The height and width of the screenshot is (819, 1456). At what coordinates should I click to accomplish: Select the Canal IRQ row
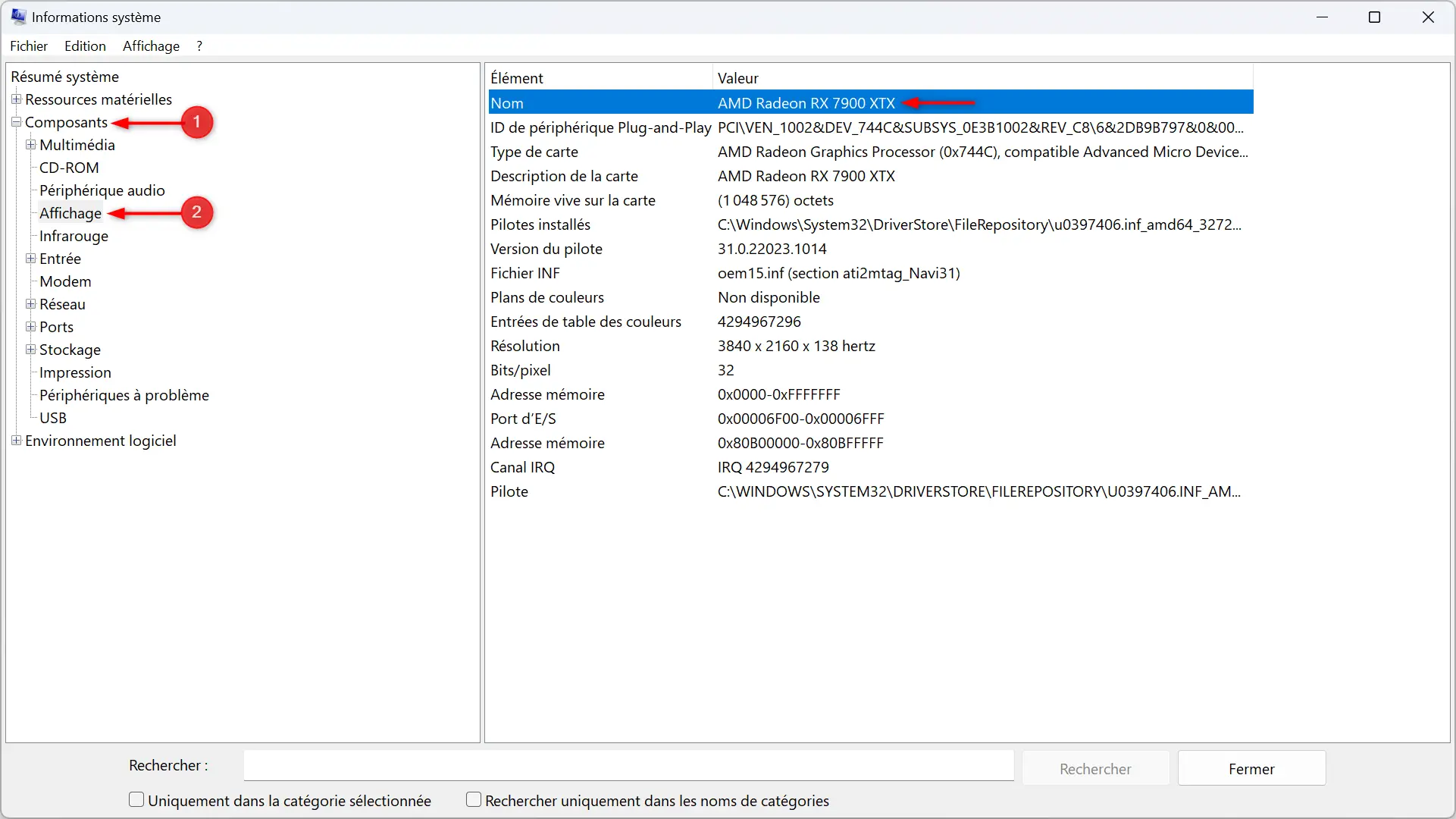(x=871, y=467)
